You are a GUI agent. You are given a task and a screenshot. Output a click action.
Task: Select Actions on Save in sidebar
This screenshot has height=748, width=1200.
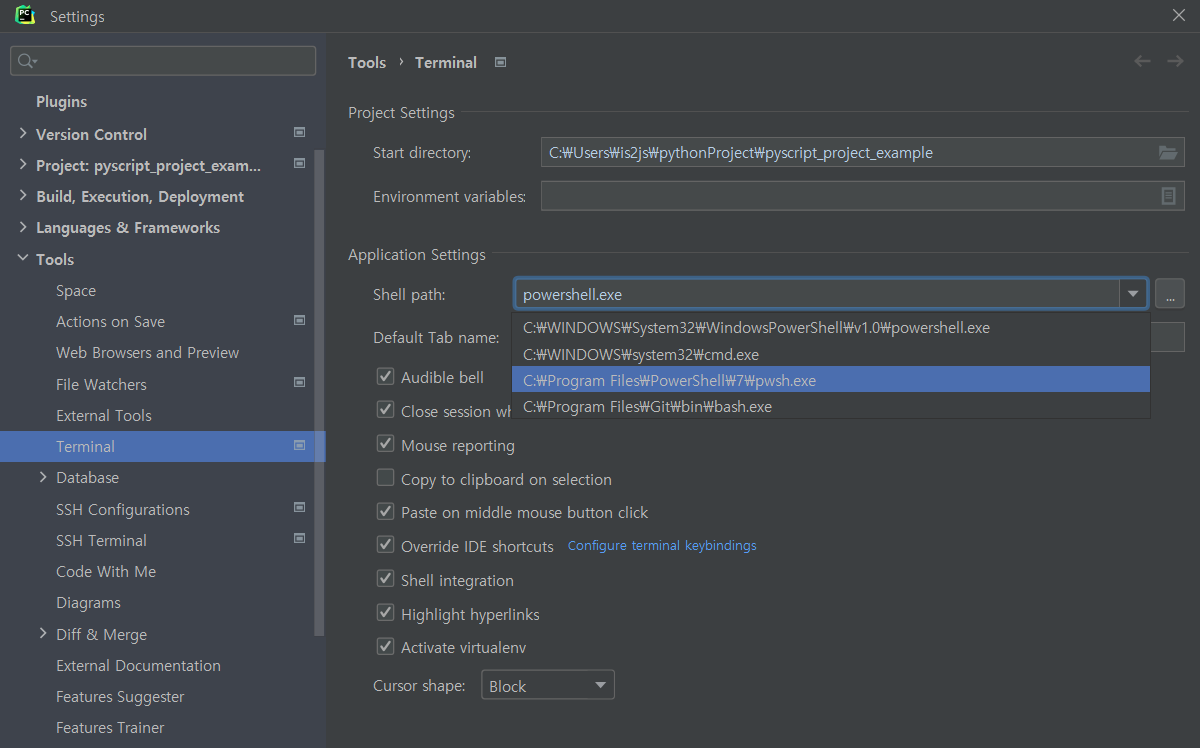coord(110,322)
